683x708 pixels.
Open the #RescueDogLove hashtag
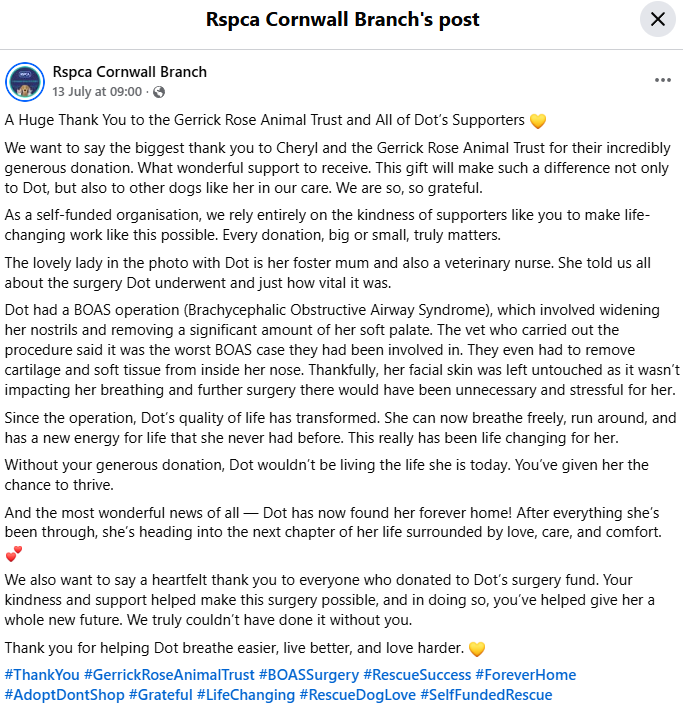click(358, 694)
